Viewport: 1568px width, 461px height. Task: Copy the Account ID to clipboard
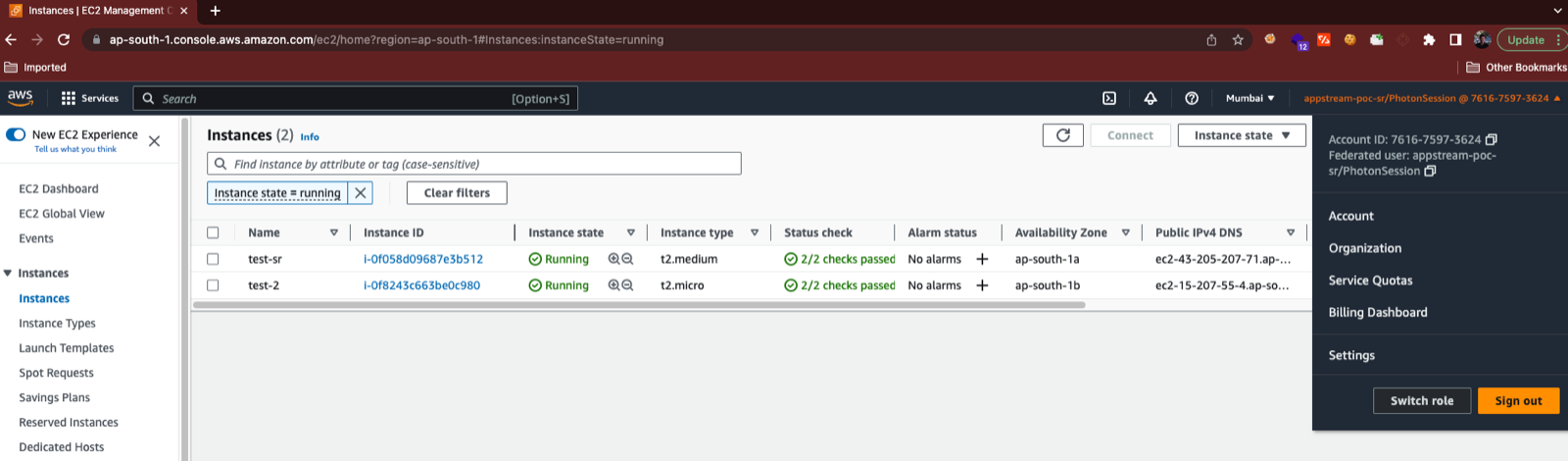1491,139
